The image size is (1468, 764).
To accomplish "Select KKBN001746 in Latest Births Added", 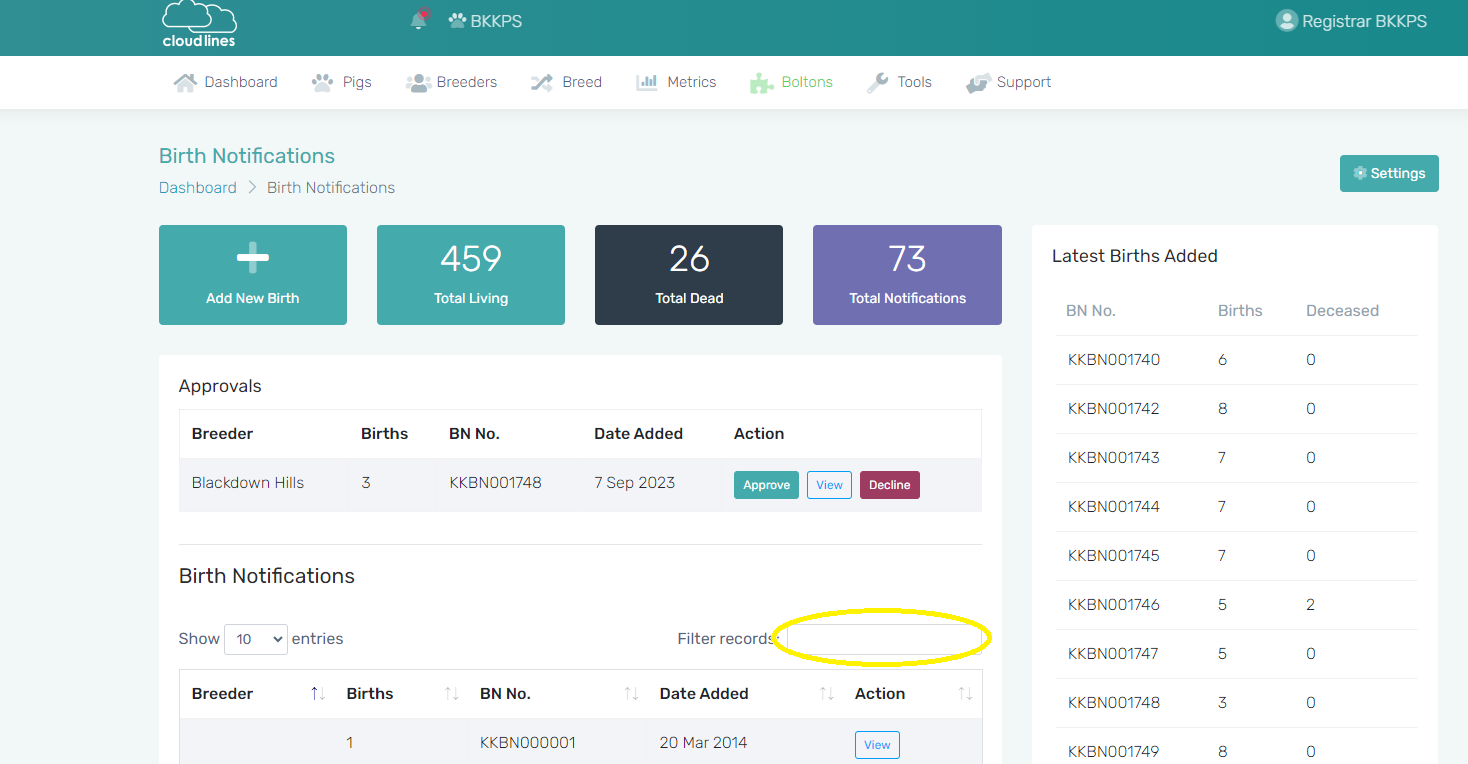I will pyautogui.click(x=1114, y=605).
